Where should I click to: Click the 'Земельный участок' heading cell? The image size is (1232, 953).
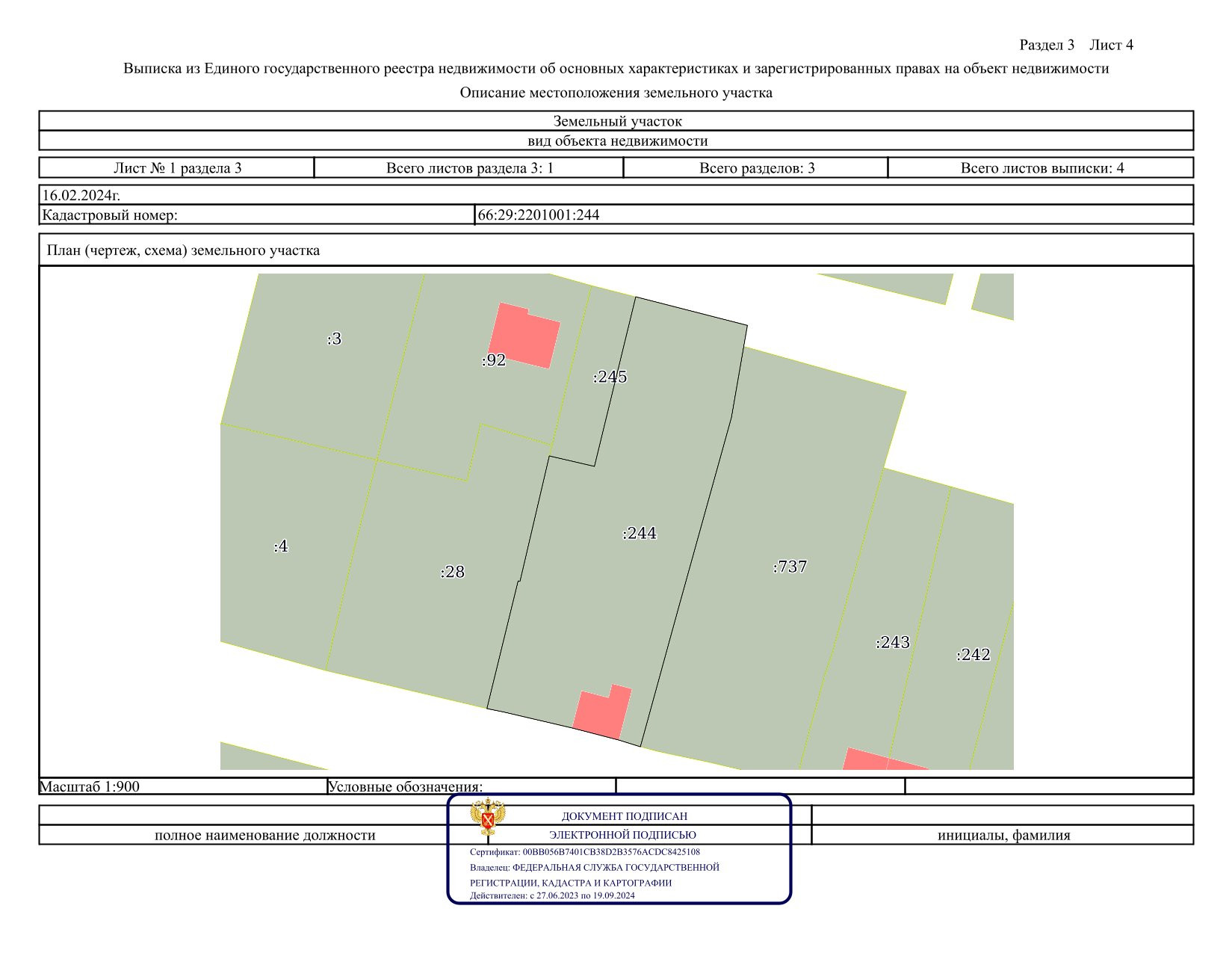pos(616,121)
